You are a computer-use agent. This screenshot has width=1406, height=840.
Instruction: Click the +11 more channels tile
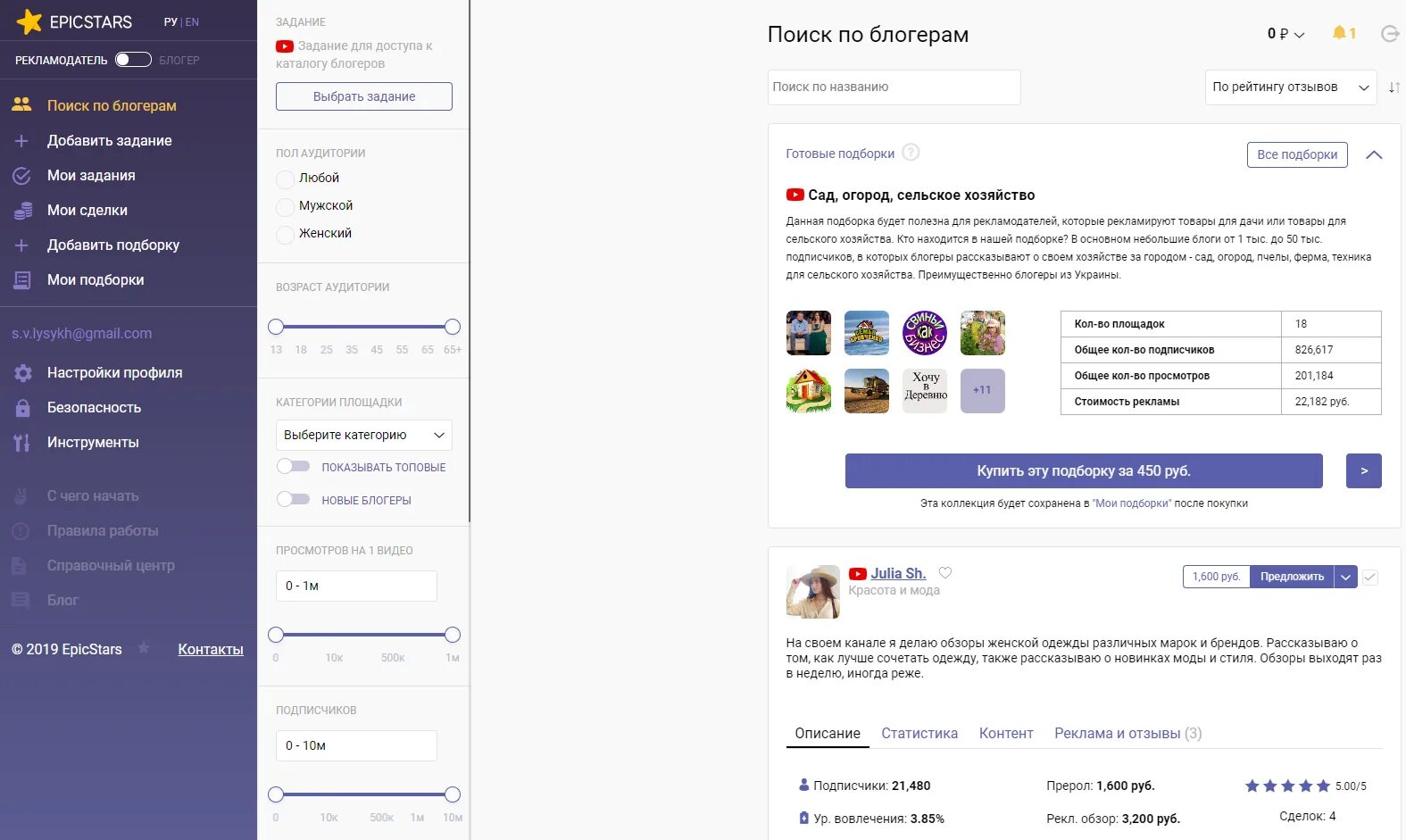click(x=983, y=391)
